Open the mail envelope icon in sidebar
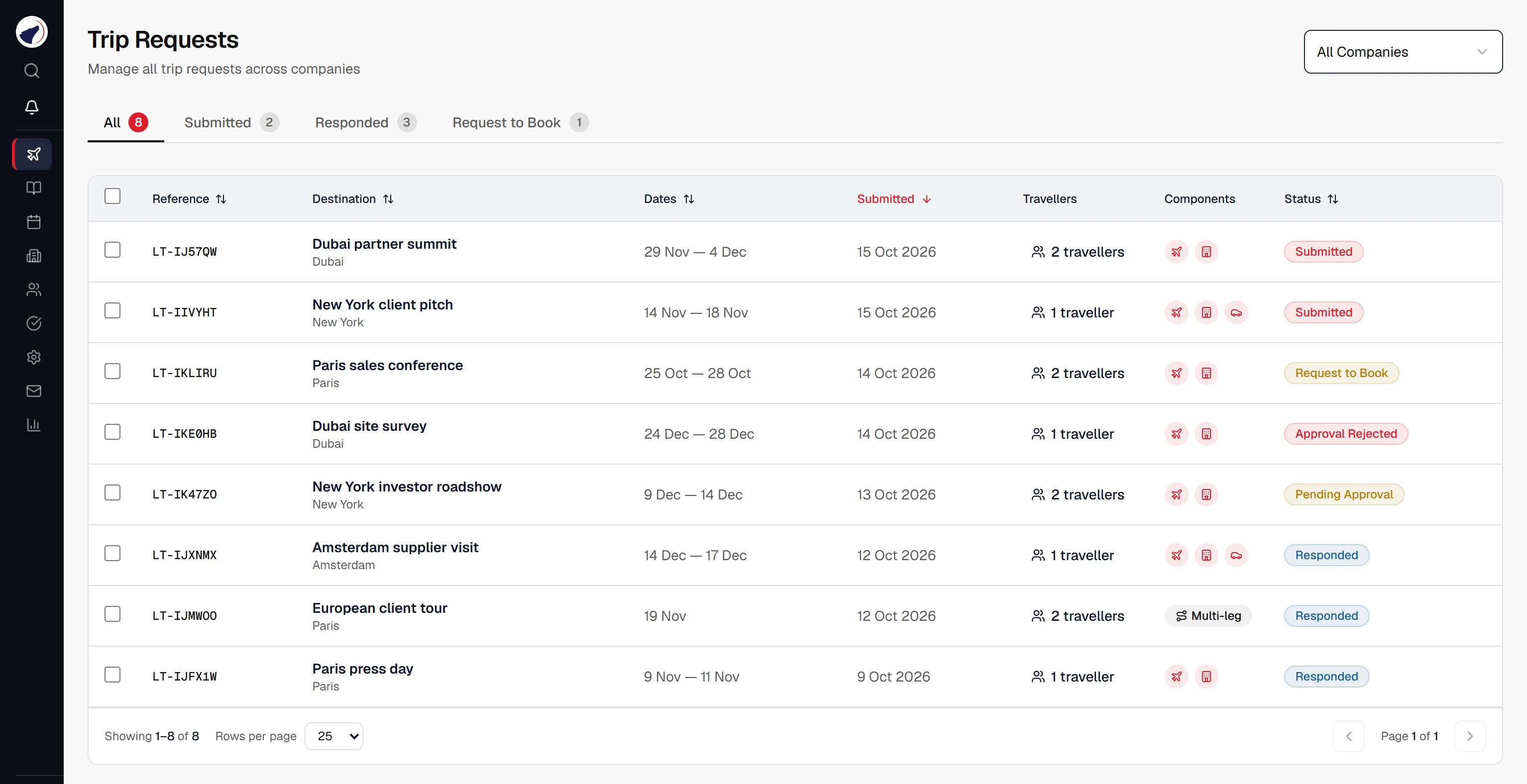 (33, 391)
